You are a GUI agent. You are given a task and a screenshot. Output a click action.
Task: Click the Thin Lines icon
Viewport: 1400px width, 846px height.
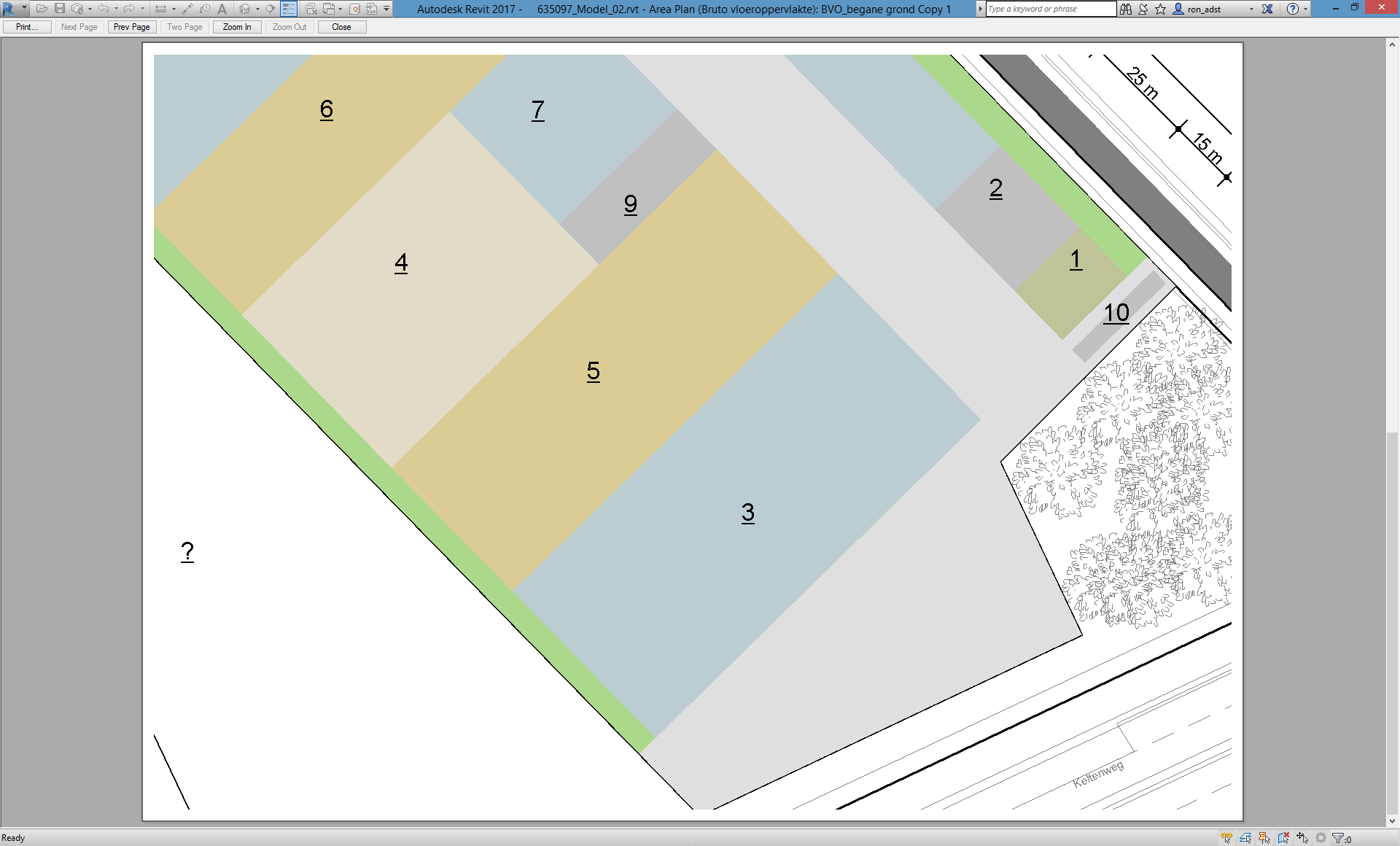(289, 9)
